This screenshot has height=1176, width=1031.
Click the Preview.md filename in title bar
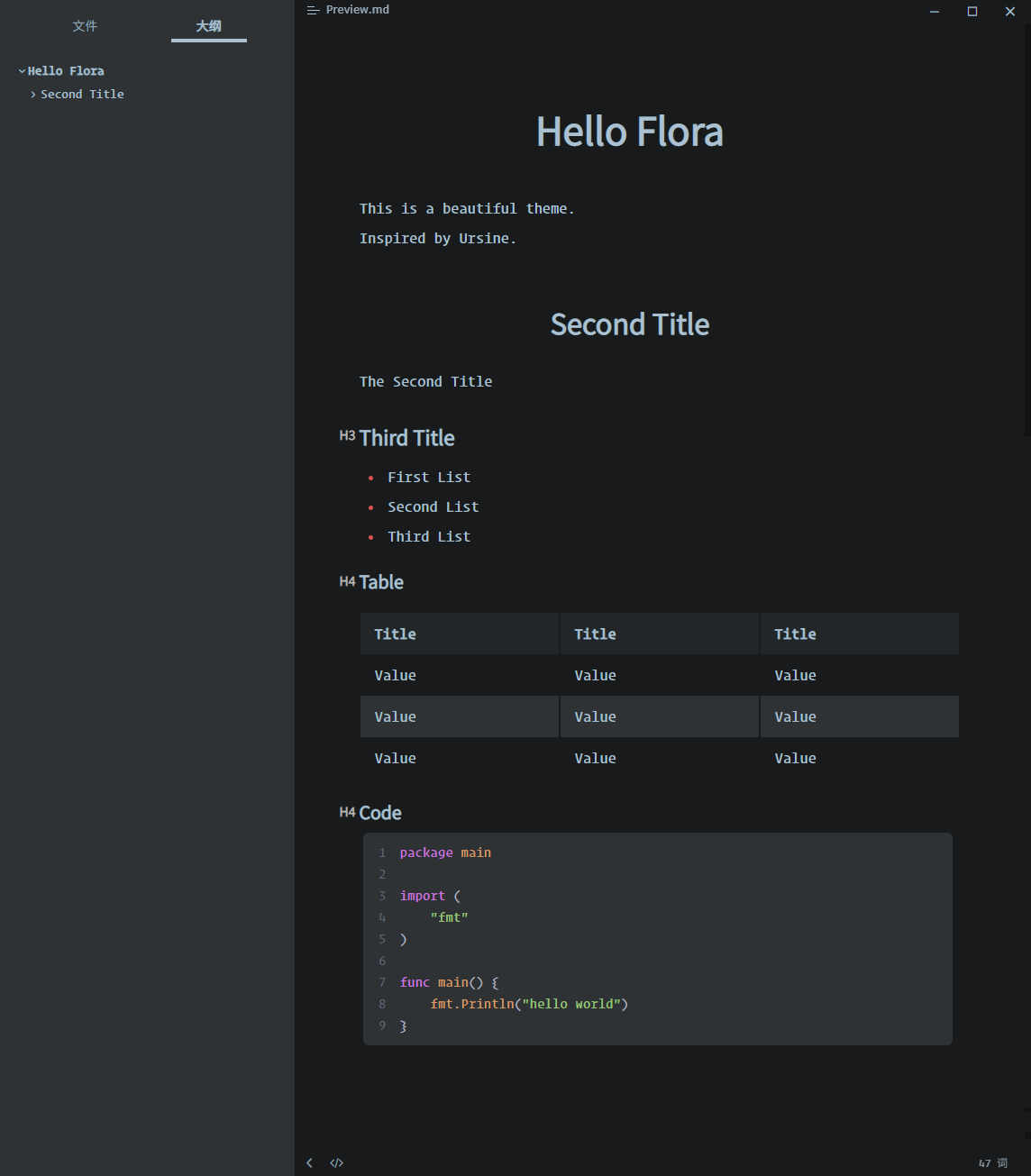357,9
